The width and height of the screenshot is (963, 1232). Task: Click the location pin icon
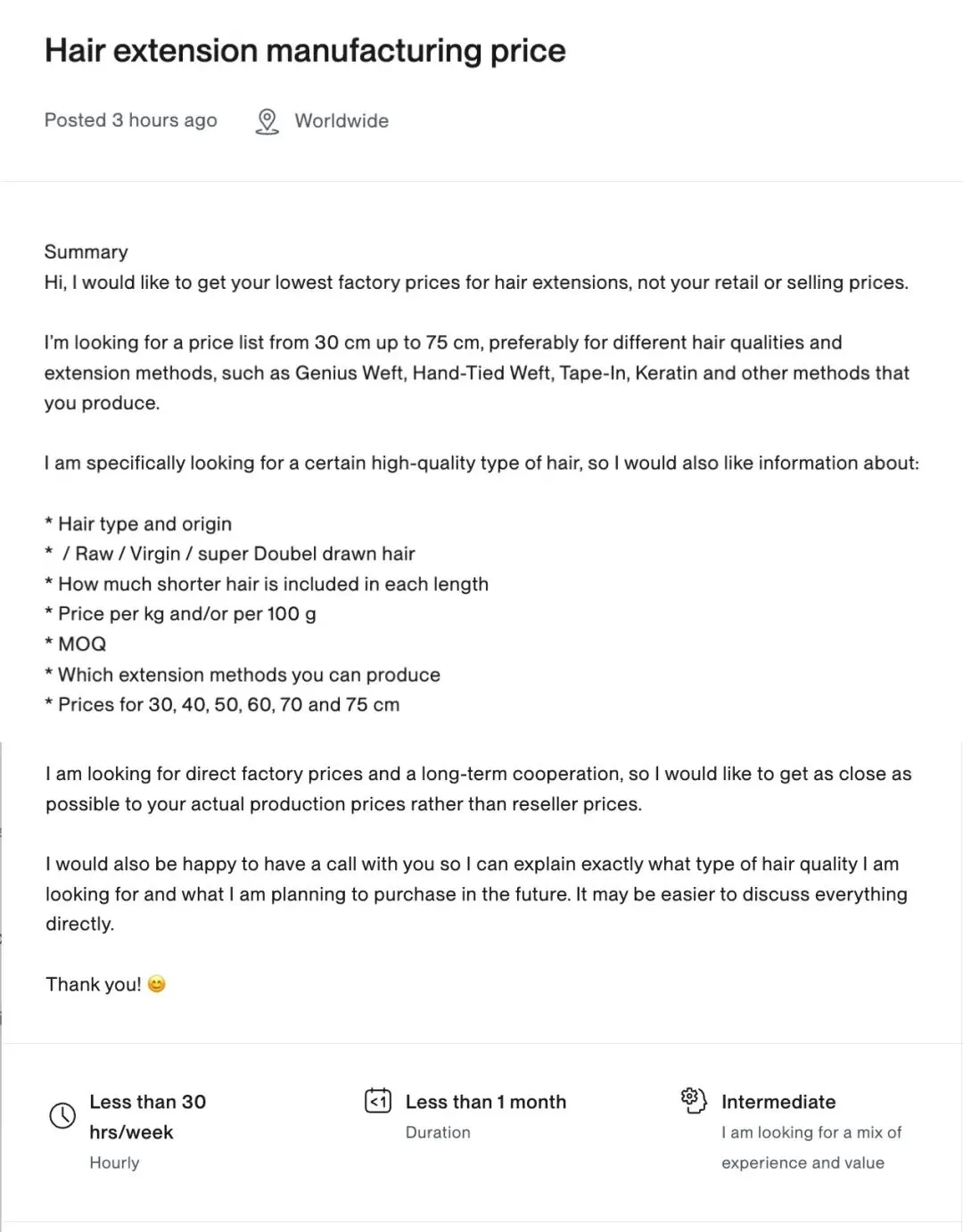pos(267,121)
